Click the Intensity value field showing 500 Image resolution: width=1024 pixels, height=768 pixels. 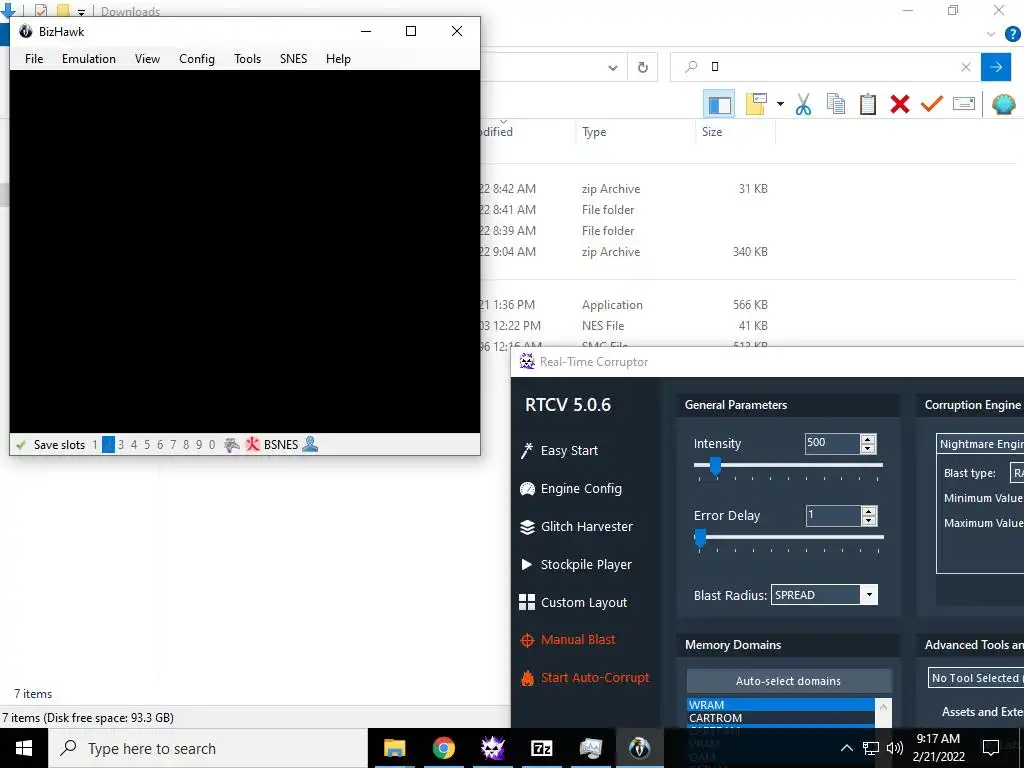(833, 443)
